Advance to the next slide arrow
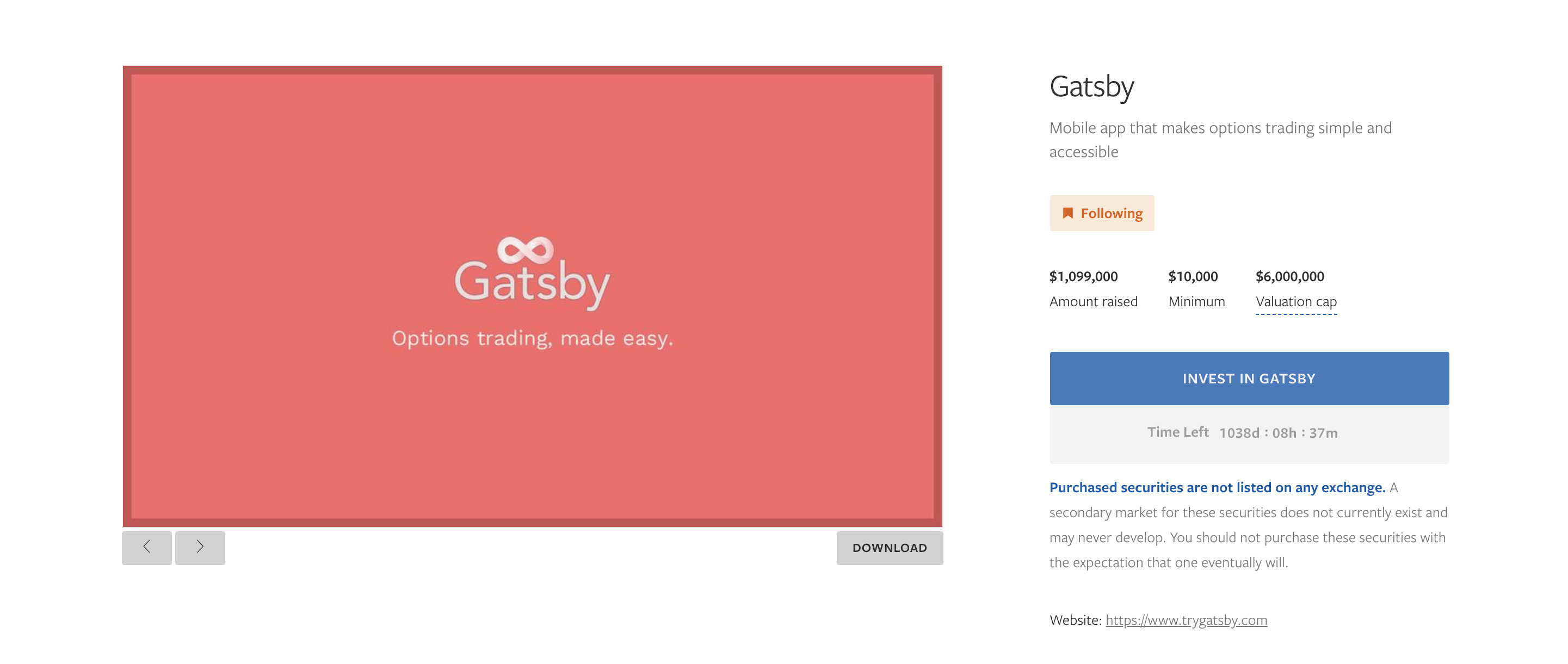Image resolution: width=1568 pixels, height=664 pixels. coord(200,547)
